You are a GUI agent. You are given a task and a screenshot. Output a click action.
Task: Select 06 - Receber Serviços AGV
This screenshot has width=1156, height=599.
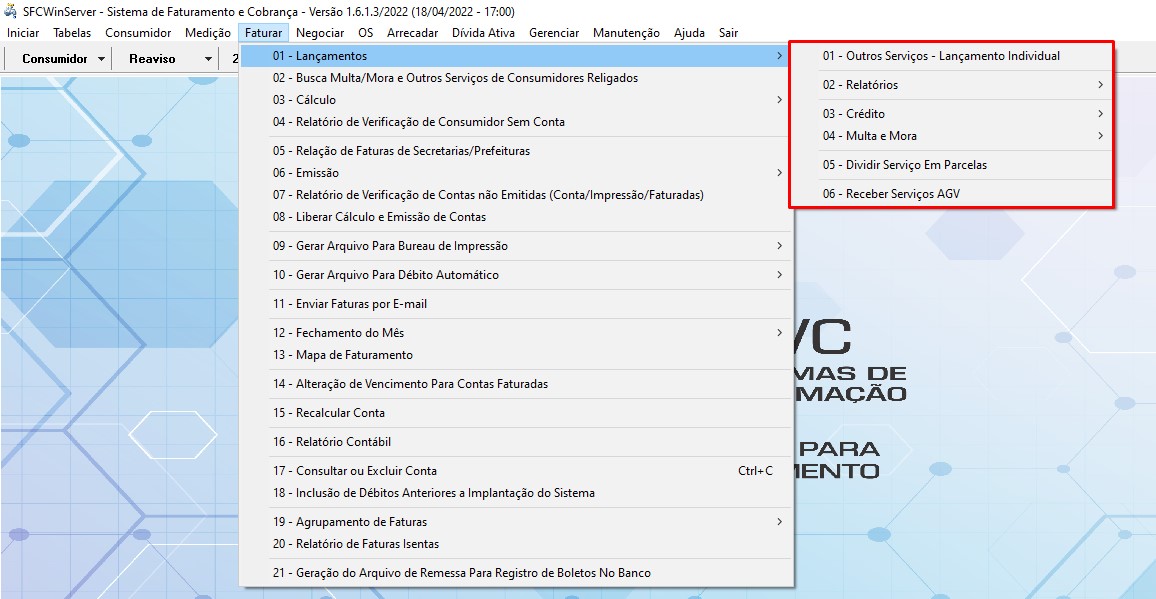pyautogui.click(x=891, y=194)
